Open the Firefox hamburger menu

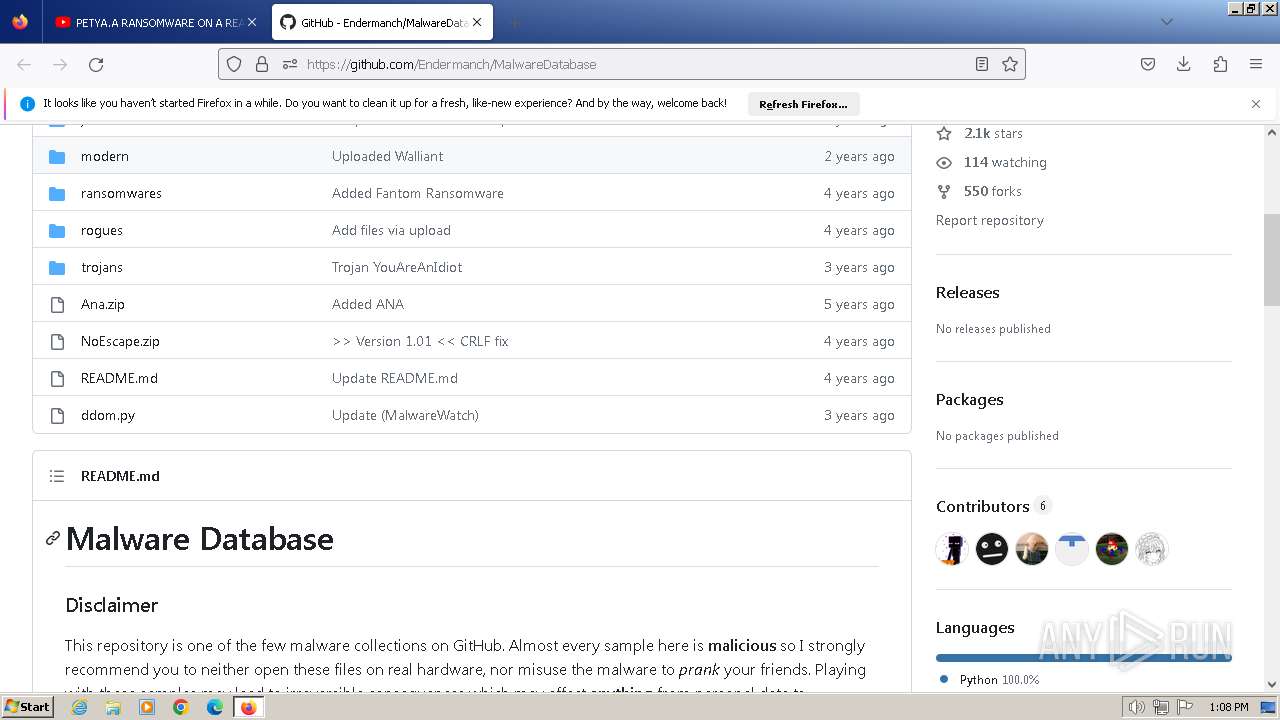tap(1256, 64)
